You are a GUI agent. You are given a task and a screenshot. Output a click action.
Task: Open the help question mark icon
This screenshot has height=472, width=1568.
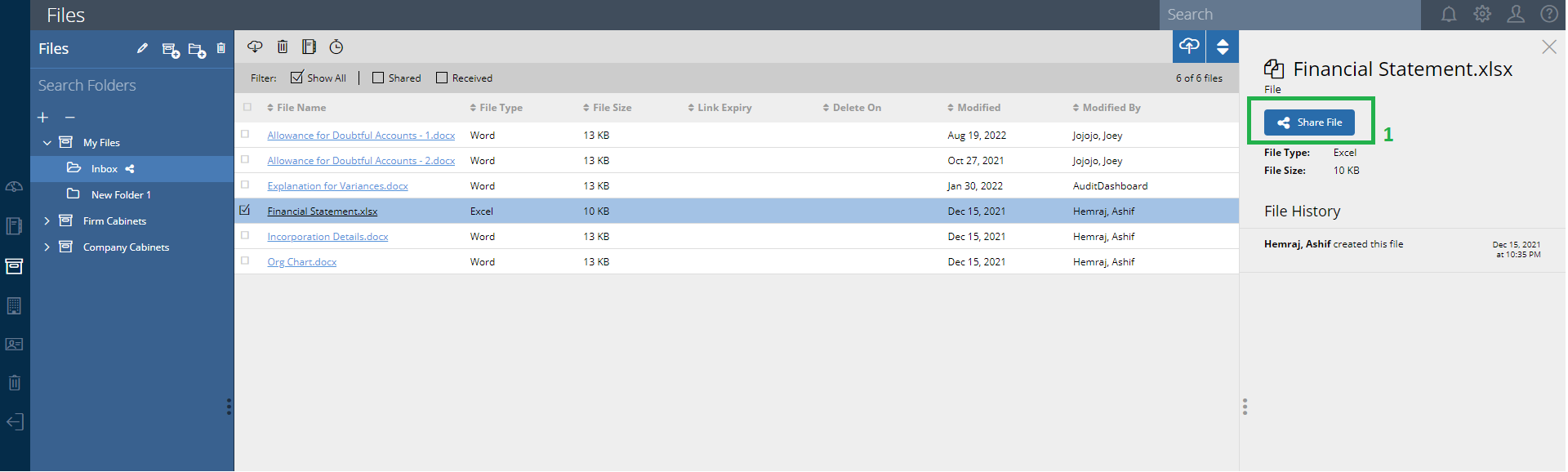tap(1548, 15)
